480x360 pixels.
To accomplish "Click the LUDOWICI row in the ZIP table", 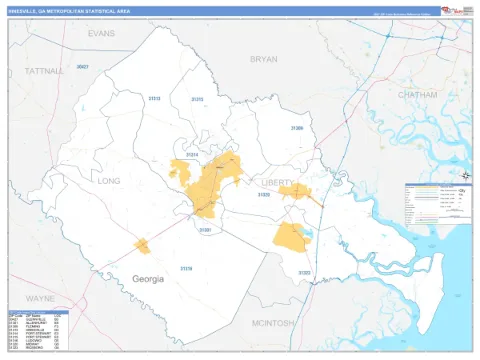I will tap(35, 340).
